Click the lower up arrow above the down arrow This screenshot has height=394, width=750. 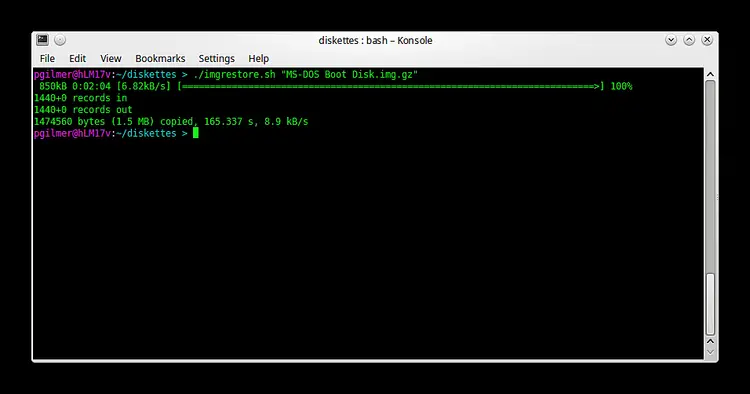pyautogui.click(x=710, y=341)
